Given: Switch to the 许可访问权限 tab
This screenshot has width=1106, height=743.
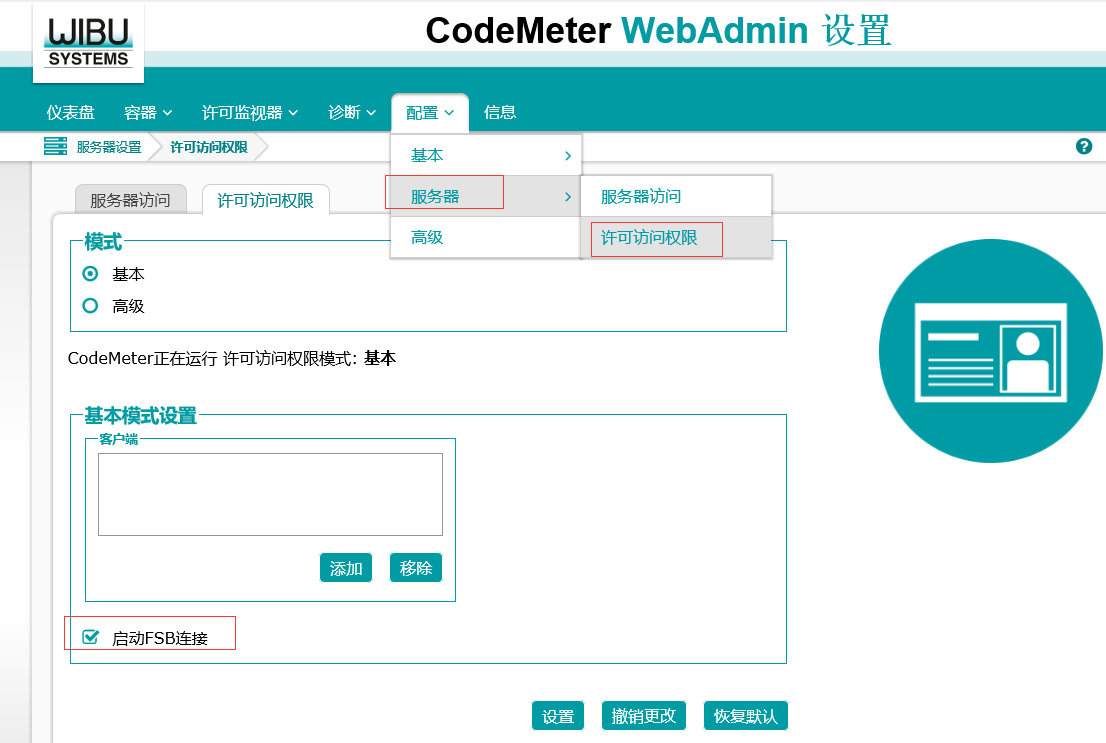Looking at the screenshot, I should point(265,200).
